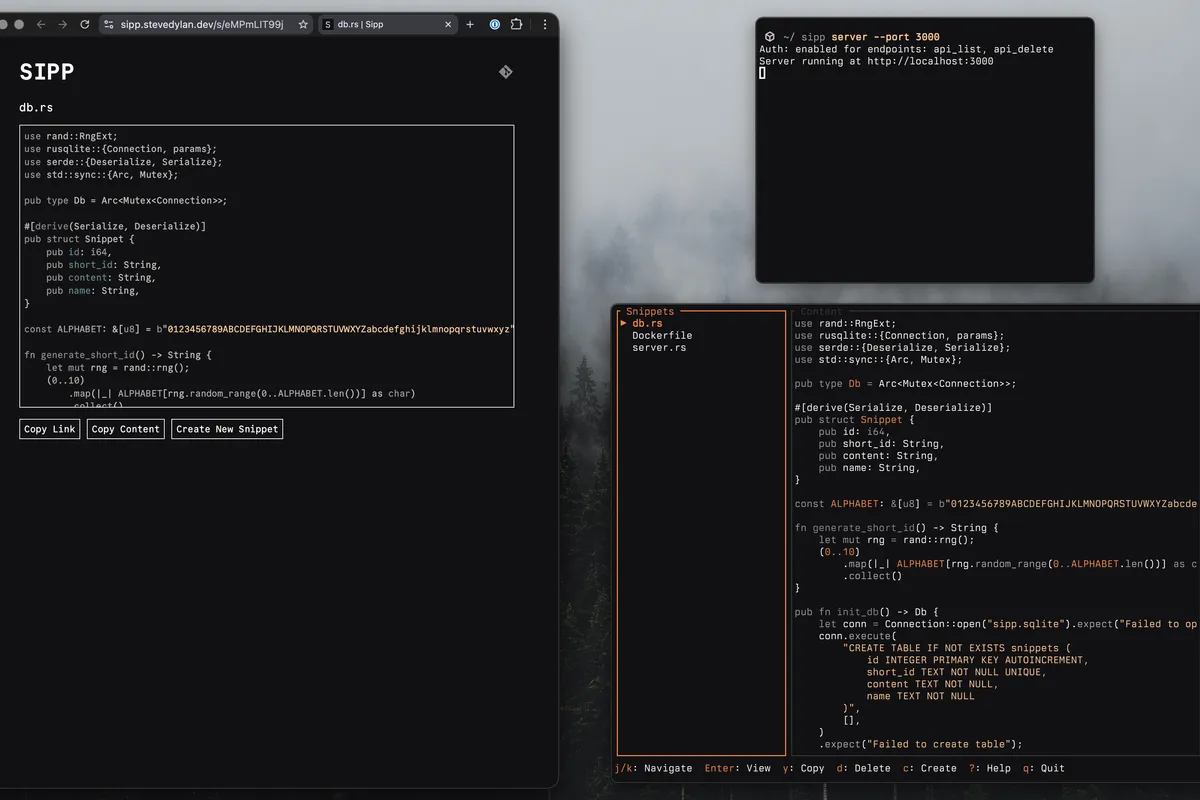The width and height of the screenshot is (1200, 800).
Task: Go forward in the browser
Action: (x=63, y=24)
